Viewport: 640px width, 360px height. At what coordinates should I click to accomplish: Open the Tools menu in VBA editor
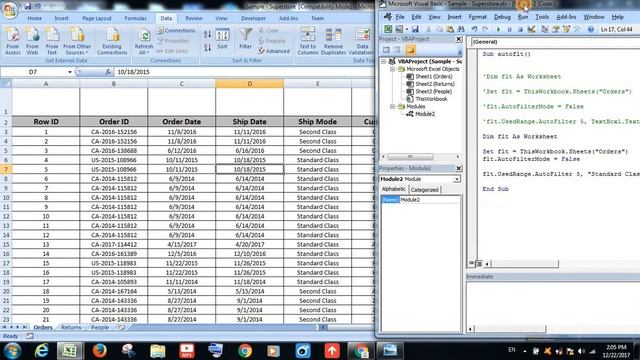[x=542, y=17]
